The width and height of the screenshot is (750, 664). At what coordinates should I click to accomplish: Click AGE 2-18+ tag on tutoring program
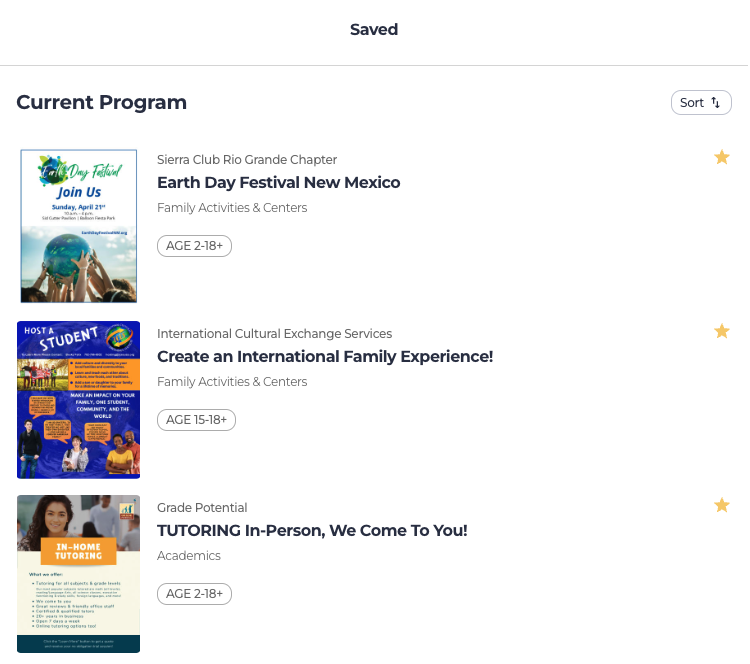click(194, 594)
